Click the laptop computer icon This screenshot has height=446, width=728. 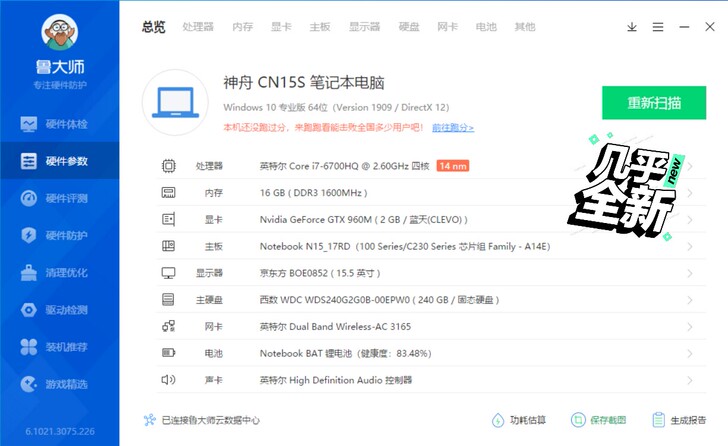pyautogui.click(x=175, y=103)
